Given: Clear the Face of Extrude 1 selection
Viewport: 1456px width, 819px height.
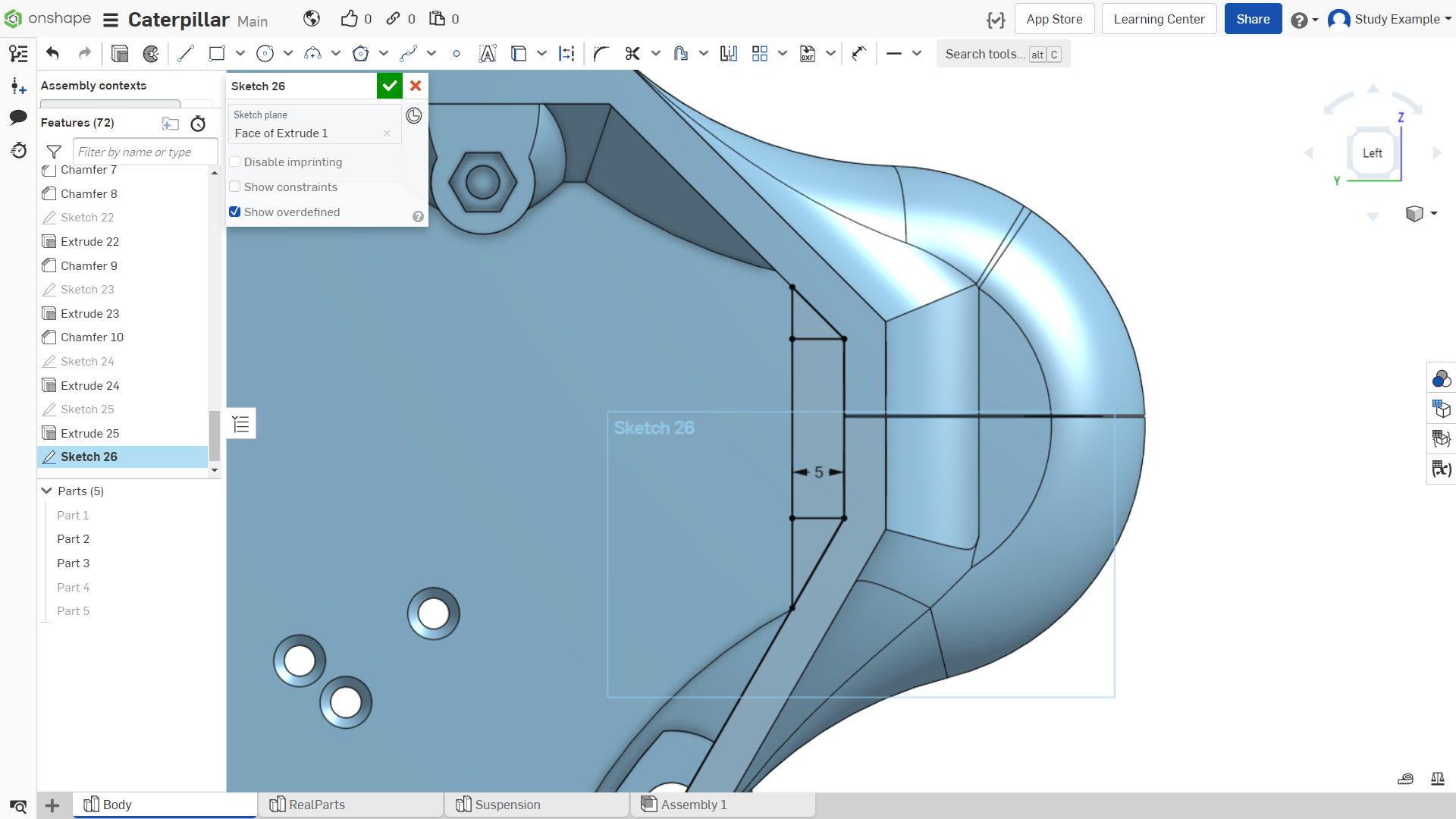Looking at the screenshot, I should pyautogui.click(x=387, y=133).
